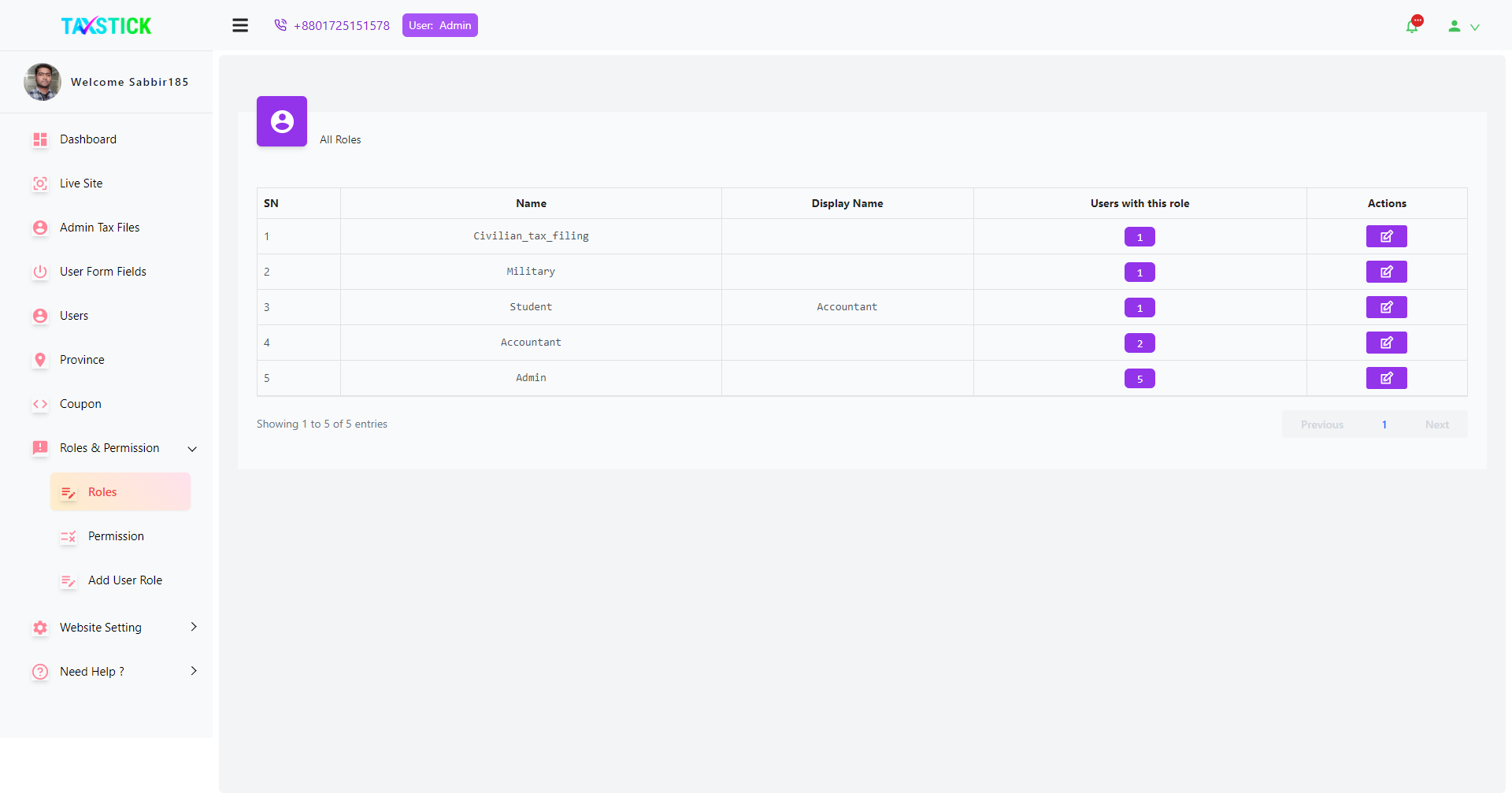Screen dimensions: 1512x793
Task: Click the Admin Tax Files icon
Action: coord(40,228)
